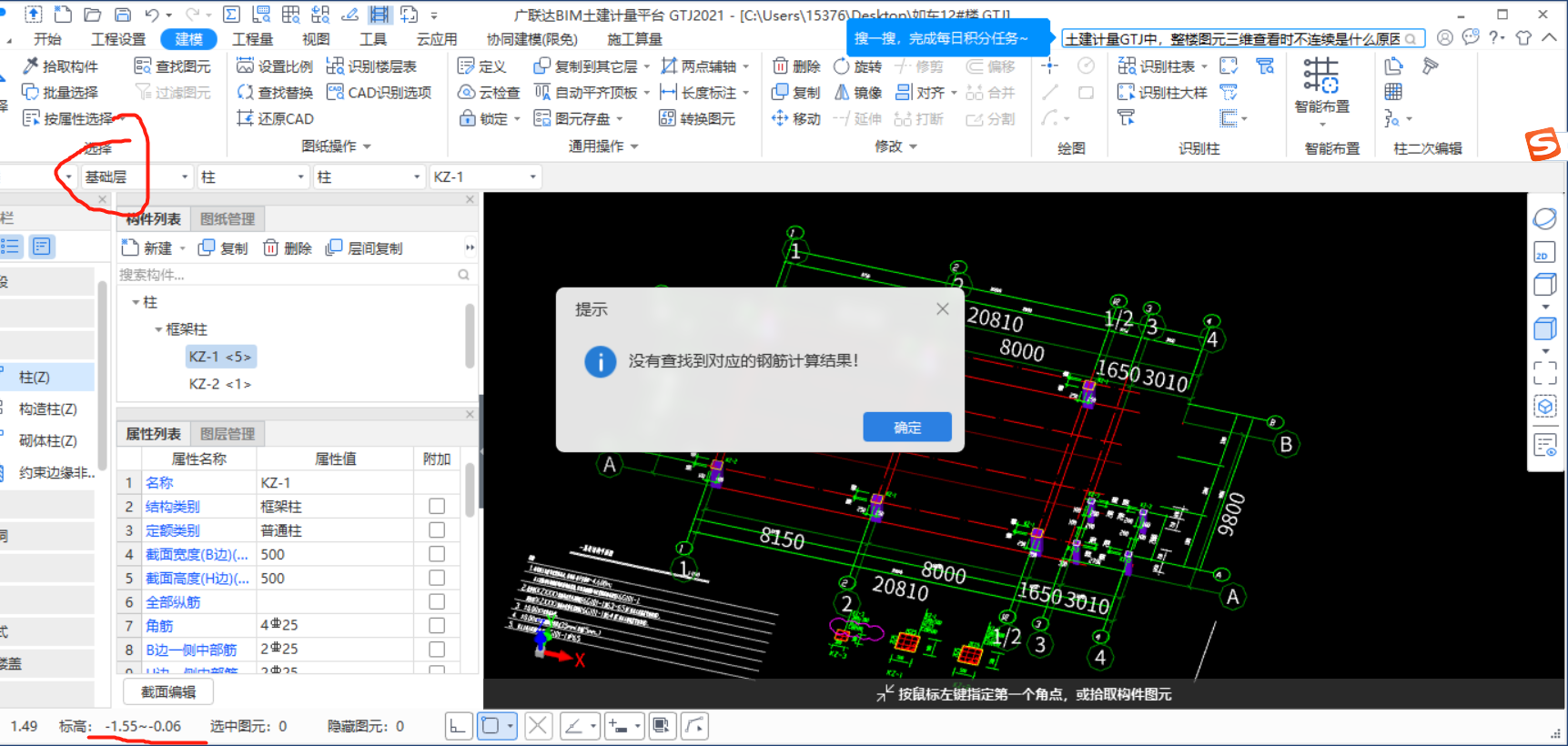
Task: Select the KZ-2 <1> component row
Action: point(220,384)
